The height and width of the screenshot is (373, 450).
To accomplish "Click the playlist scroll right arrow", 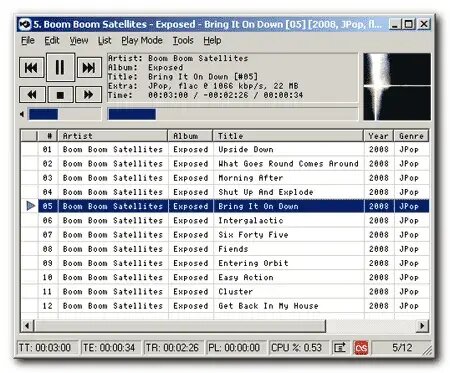I will [422, 326].
